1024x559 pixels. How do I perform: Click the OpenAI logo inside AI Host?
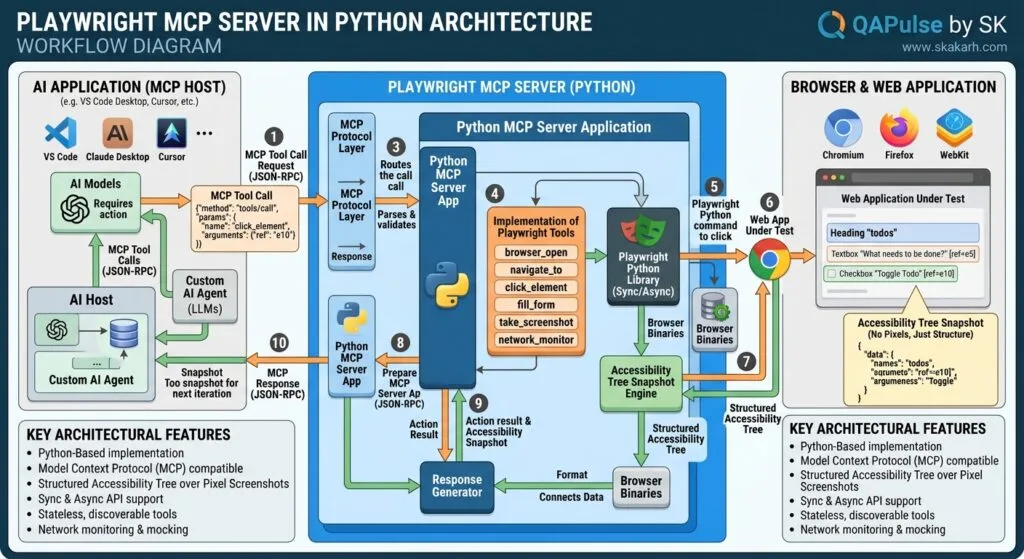[x=57, y=330]
